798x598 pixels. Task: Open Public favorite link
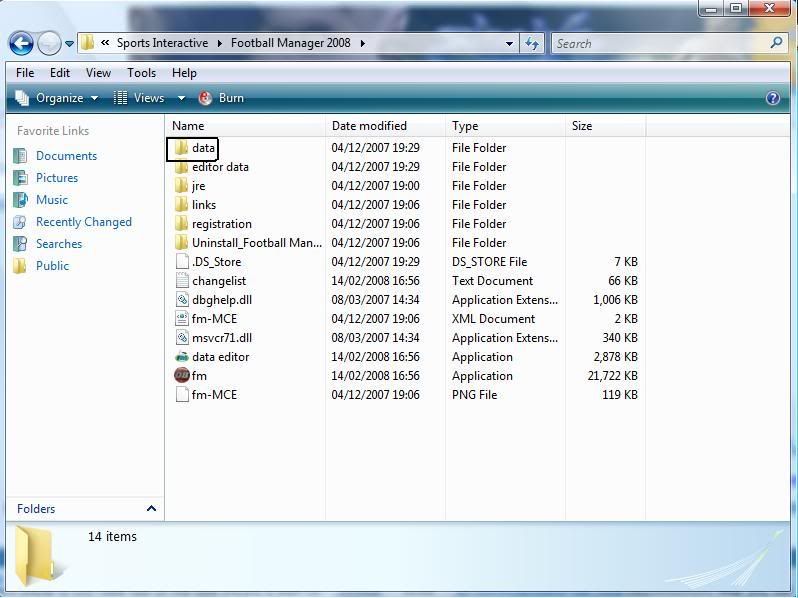(x=52, y=266)
